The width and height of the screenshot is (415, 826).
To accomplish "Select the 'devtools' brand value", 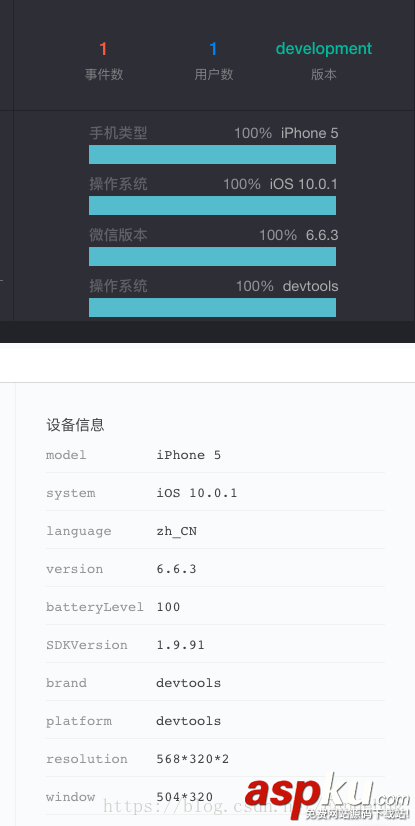I will 189,683.
